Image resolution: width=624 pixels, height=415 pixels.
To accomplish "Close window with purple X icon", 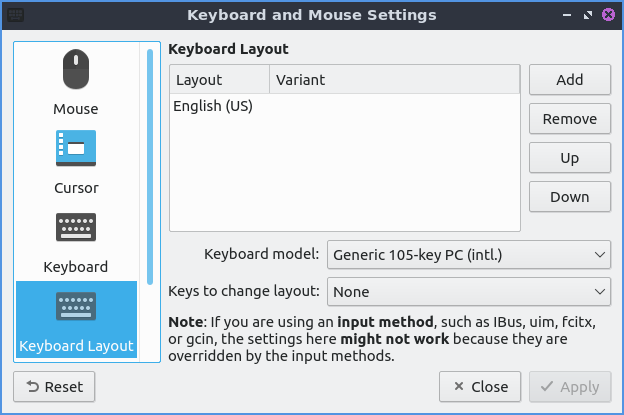I will click(x=608, y=15).
